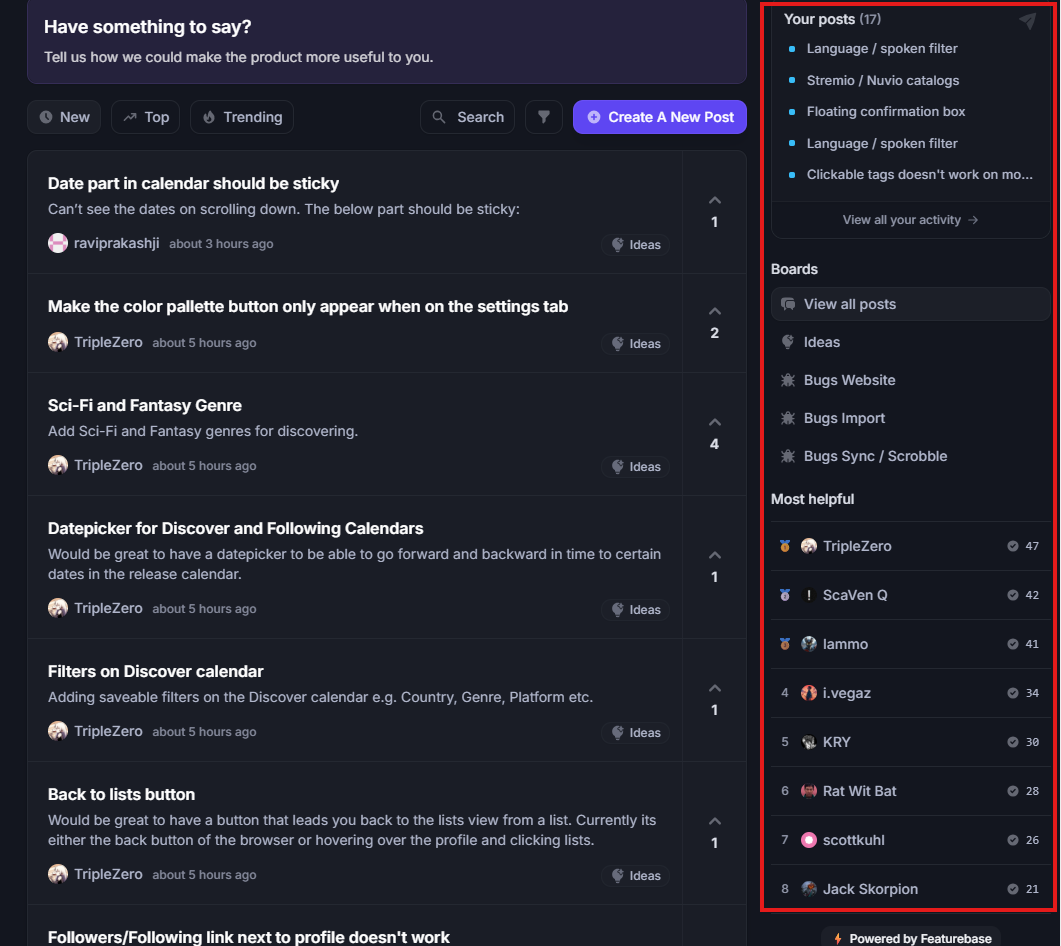
Task: Open View all your activity link
Action: click(x=910, y=220)
